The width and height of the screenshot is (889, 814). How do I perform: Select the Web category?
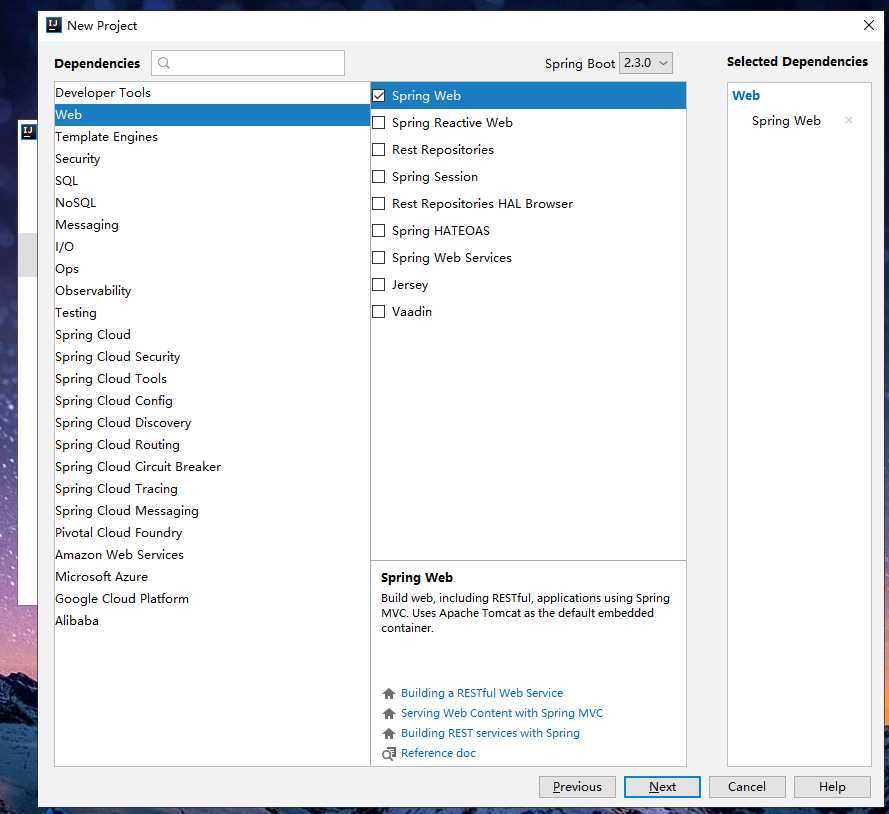point(212,115)
